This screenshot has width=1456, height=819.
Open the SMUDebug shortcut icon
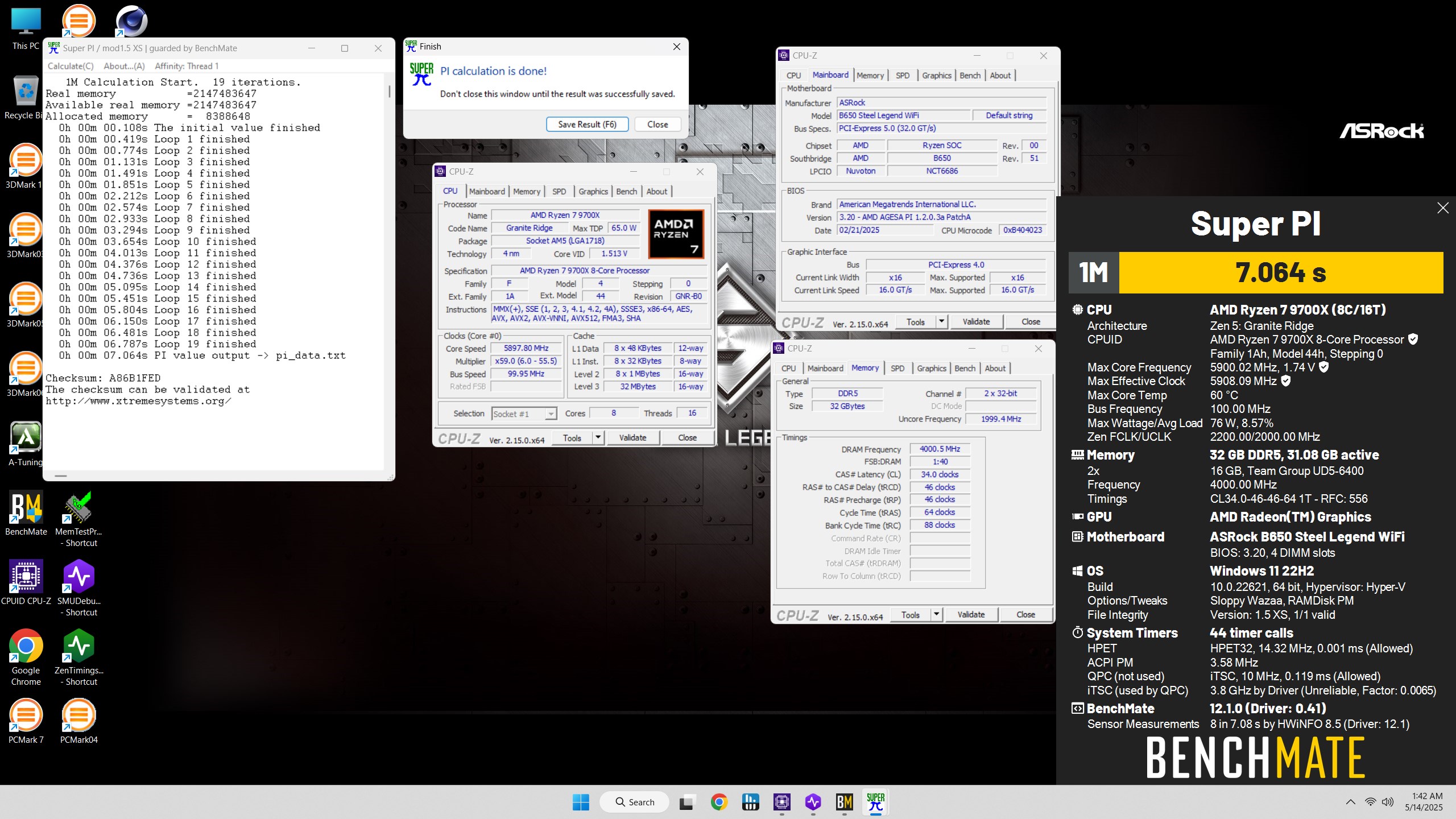tap(78, 588)
